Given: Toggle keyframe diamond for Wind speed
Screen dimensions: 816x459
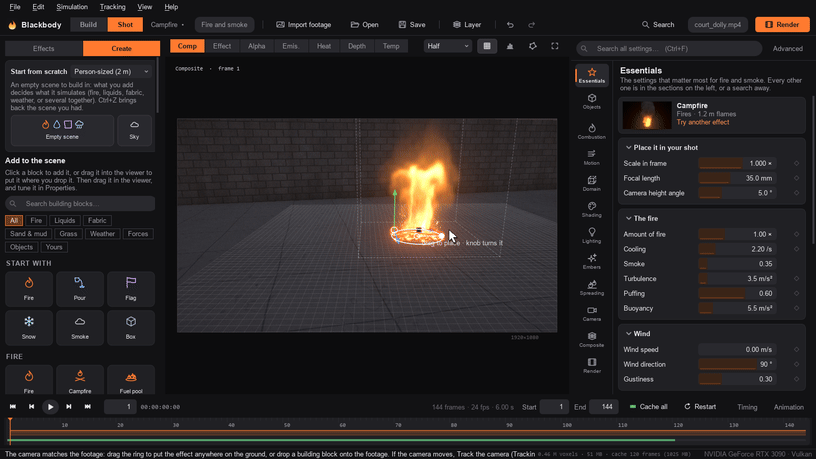Looking at the screenshot, I should (x=796, y=349).
